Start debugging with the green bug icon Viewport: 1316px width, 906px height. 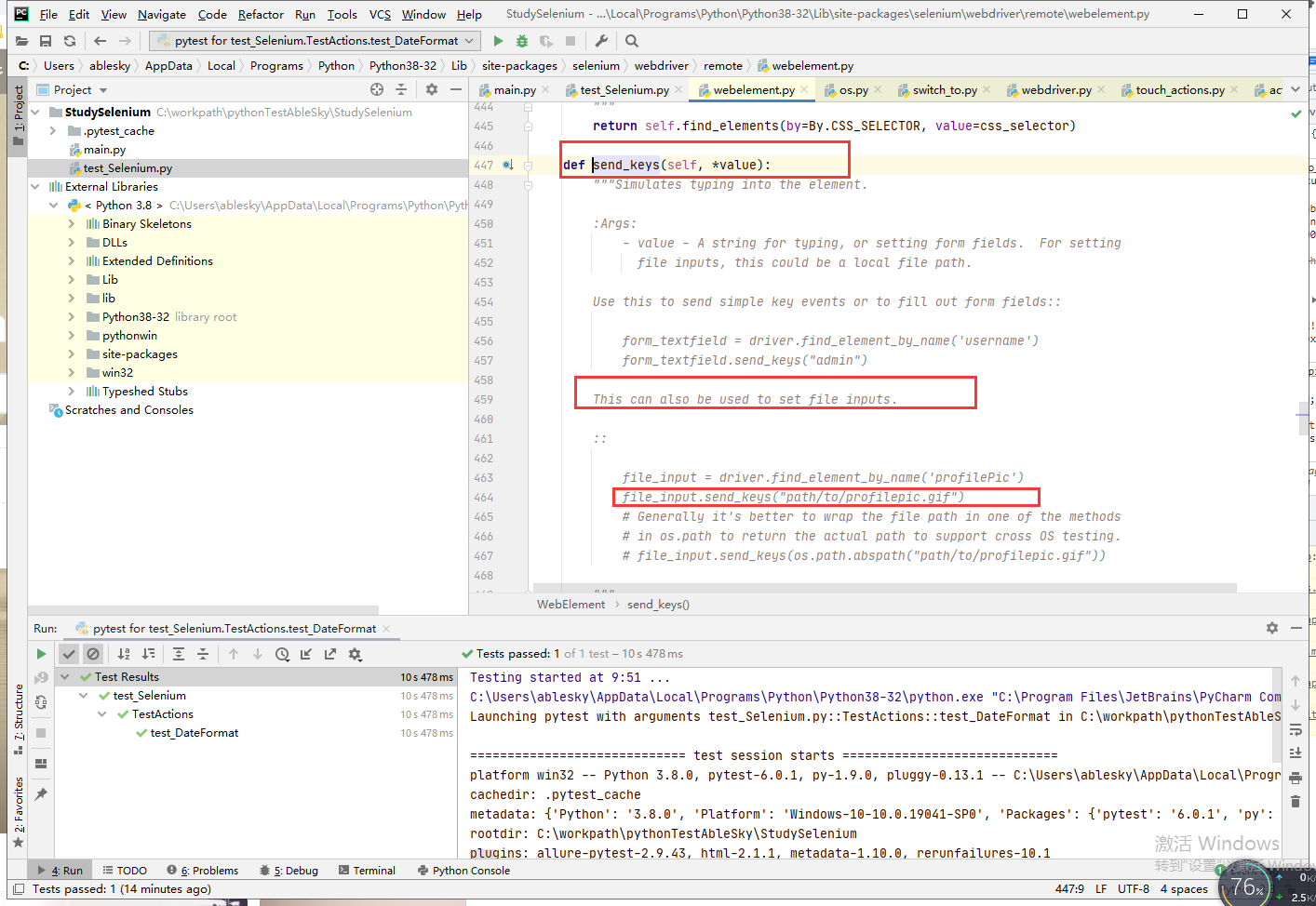click(522, 41)
